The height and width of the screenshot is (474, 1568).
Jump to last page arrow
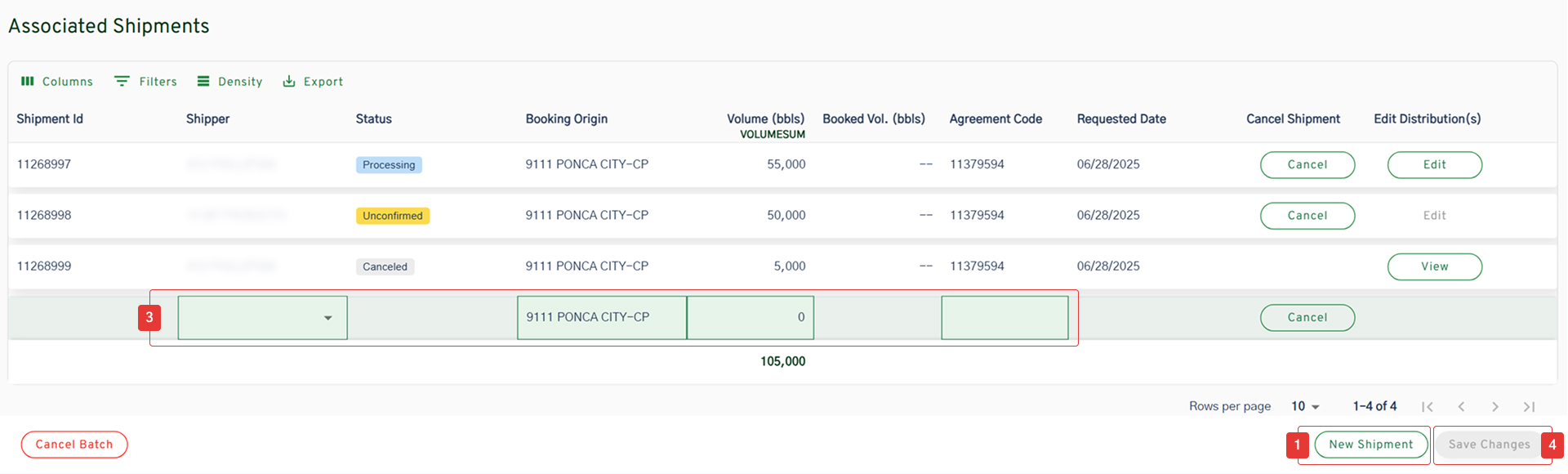(1529, 407)
